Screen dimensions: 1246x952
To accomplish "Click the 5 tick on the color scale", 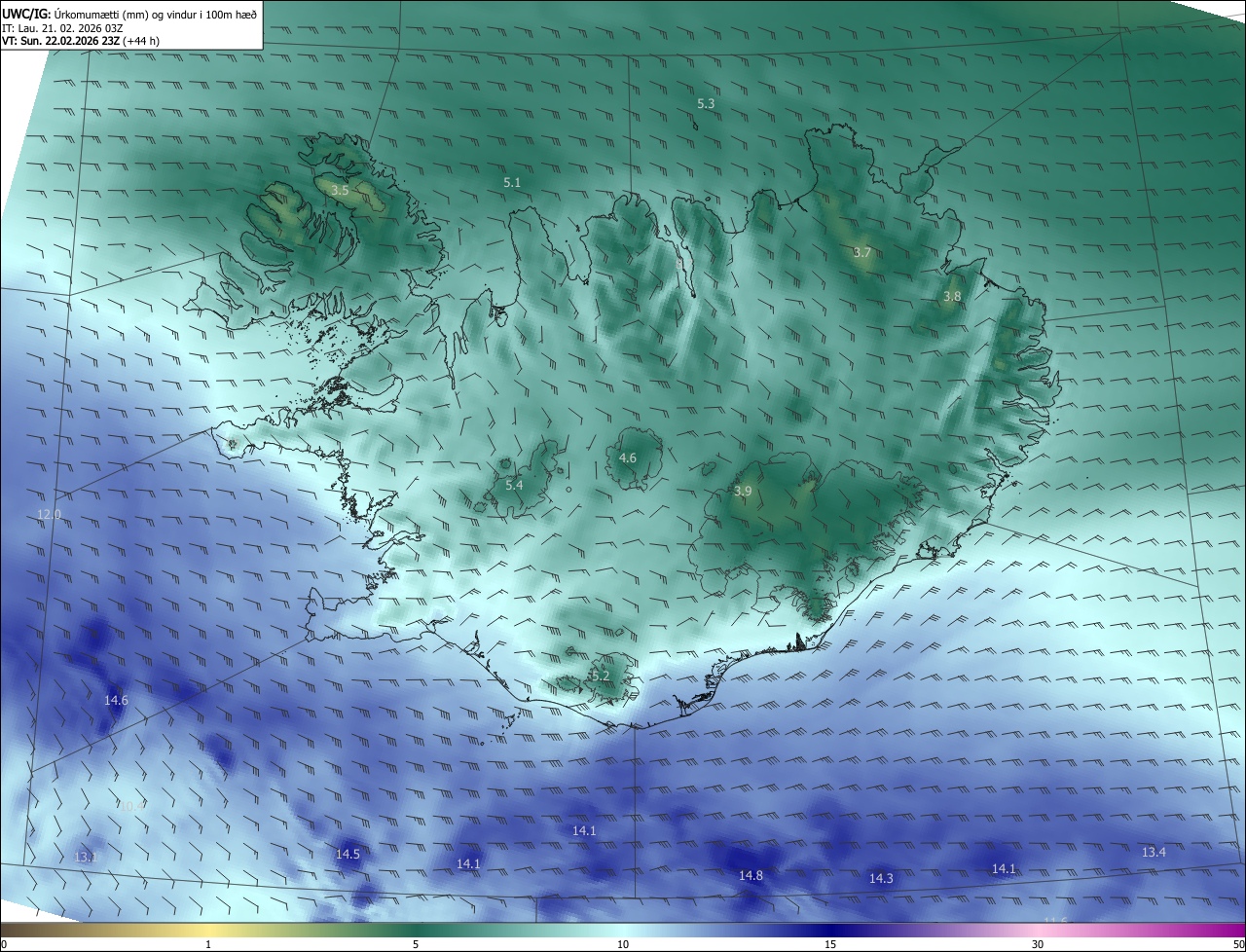I will (416, 944).
